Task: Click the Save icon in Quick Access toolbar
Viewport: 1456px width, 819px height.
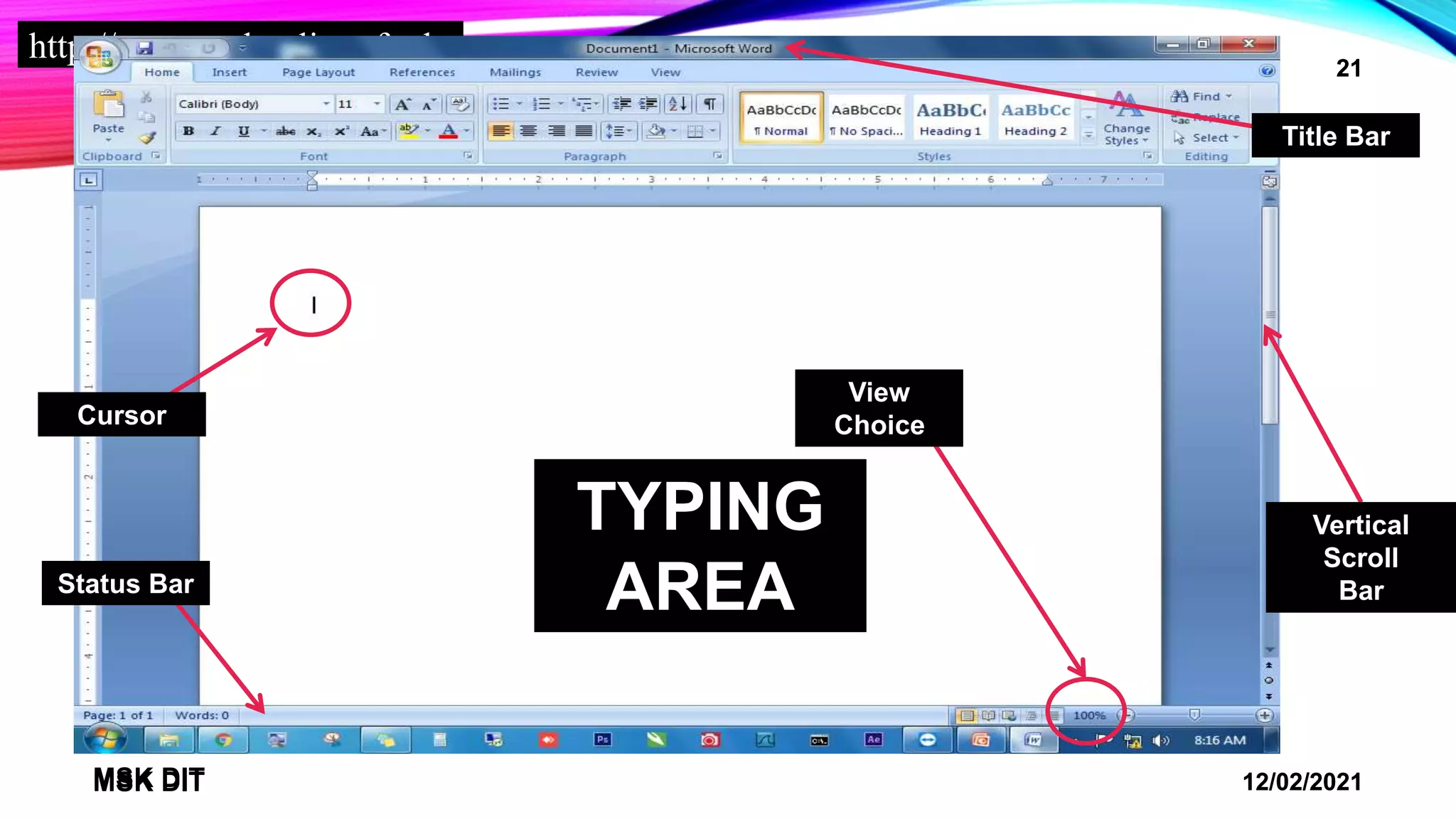Action: tap(145, 48)
